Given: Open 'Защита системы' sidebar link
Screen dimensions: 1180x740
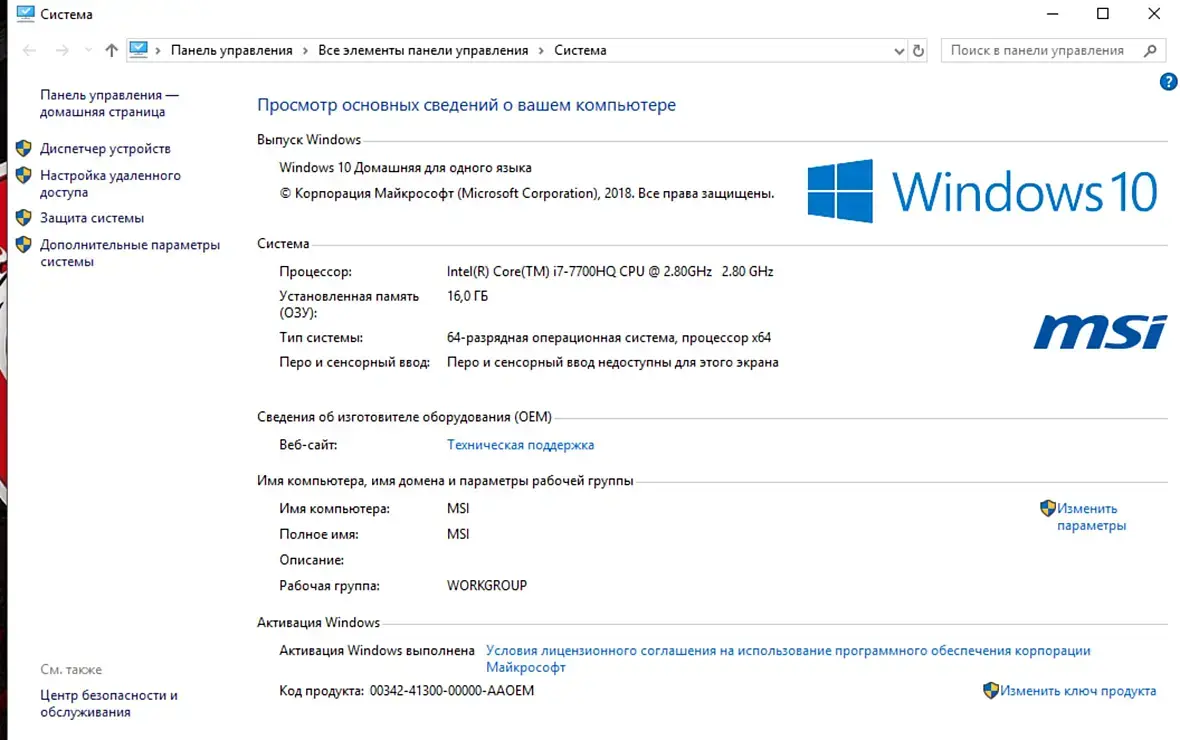Looking at the screenshot, I should pyautogui.click(x=92, y=218).
